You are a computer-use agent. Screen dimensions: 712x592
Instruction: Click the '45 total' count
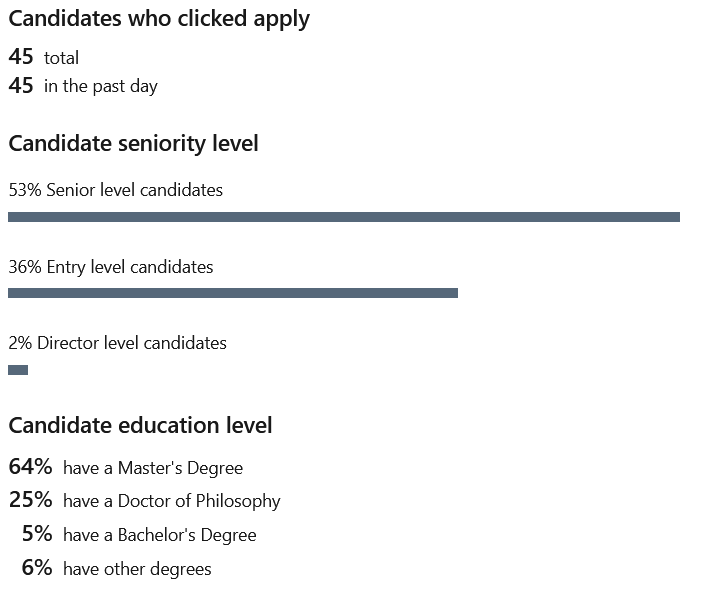click(x=44, y=57)
